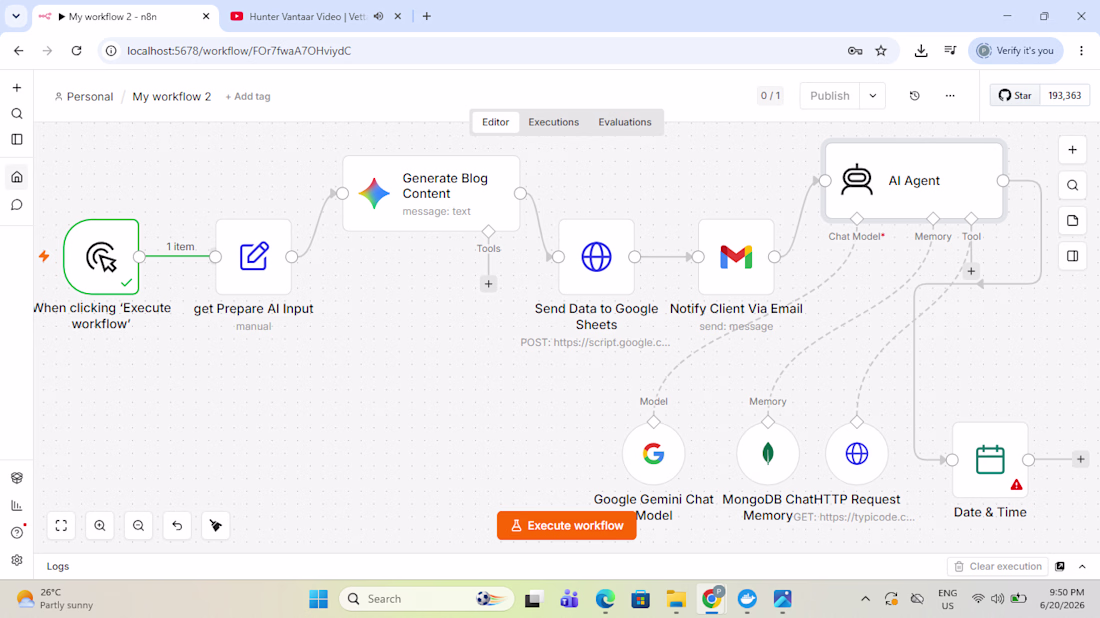Open the get Prepare AI Input node
Image resolution: width=1100 pixels, height=618 pixels.
(x=253, y=257)
